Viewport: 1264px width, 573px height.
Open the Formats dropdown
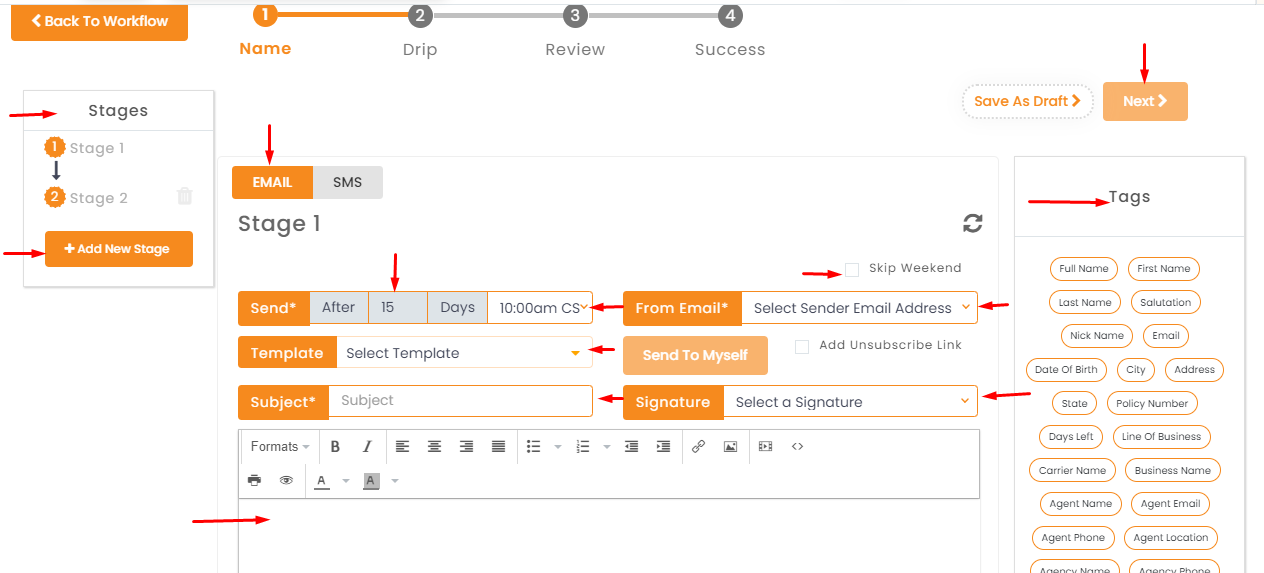[x=279, y=446]
